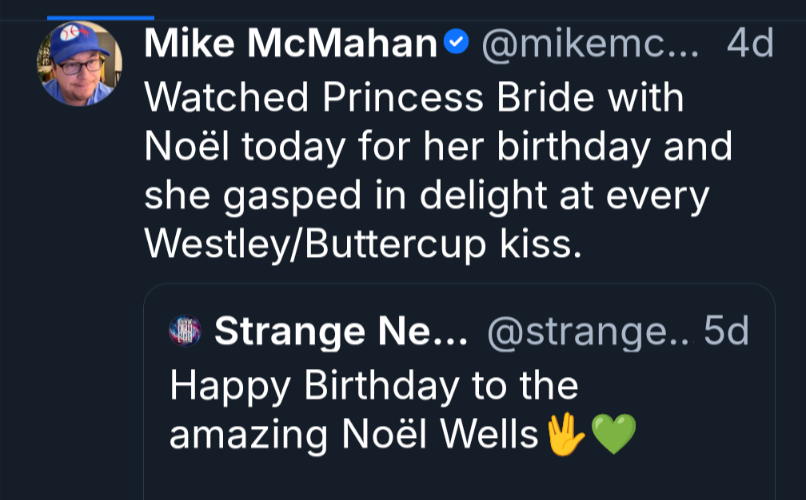
Task: Click the @strange.. handle in quoted tweet
Action: 589,332
